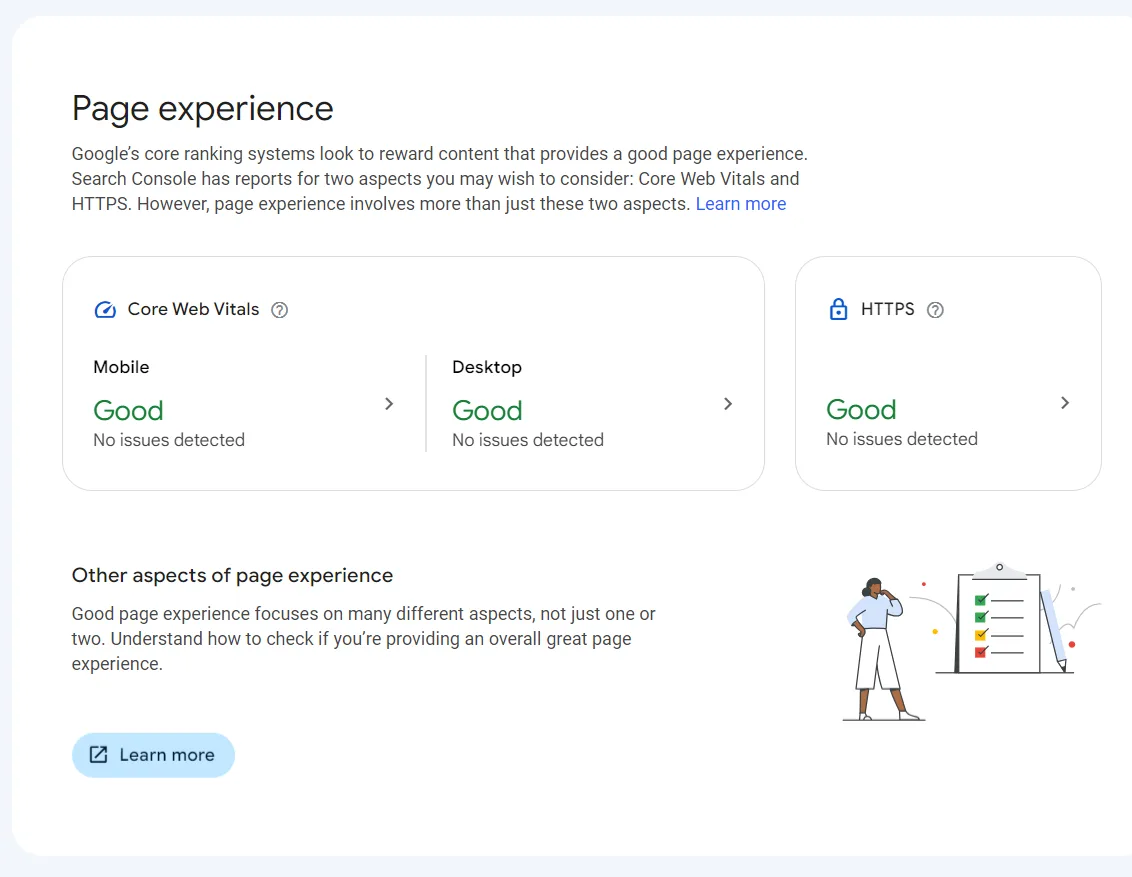Click No issues detected under Desktop
Screen dimensions: 1132x877
[528, 440]
